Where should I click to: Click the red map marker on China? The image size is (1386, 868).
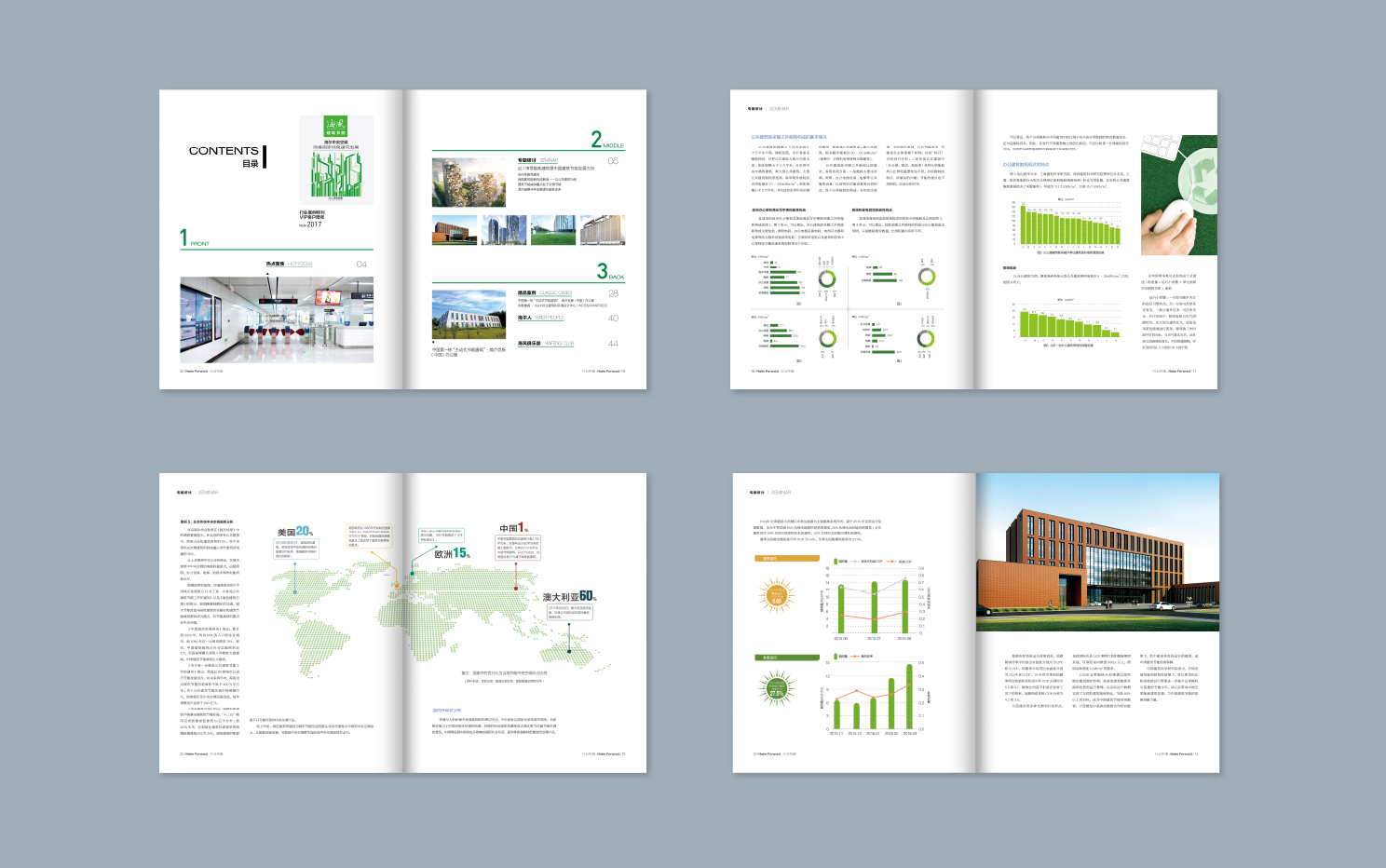[516, 589]
